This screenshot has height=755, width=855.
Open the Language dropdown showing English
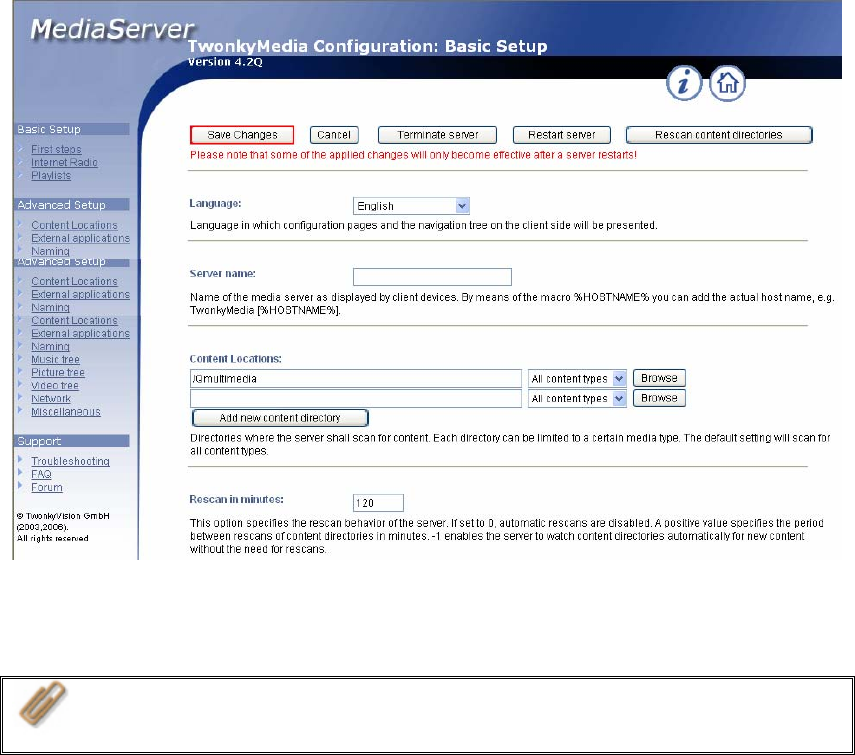pos(411,206)
